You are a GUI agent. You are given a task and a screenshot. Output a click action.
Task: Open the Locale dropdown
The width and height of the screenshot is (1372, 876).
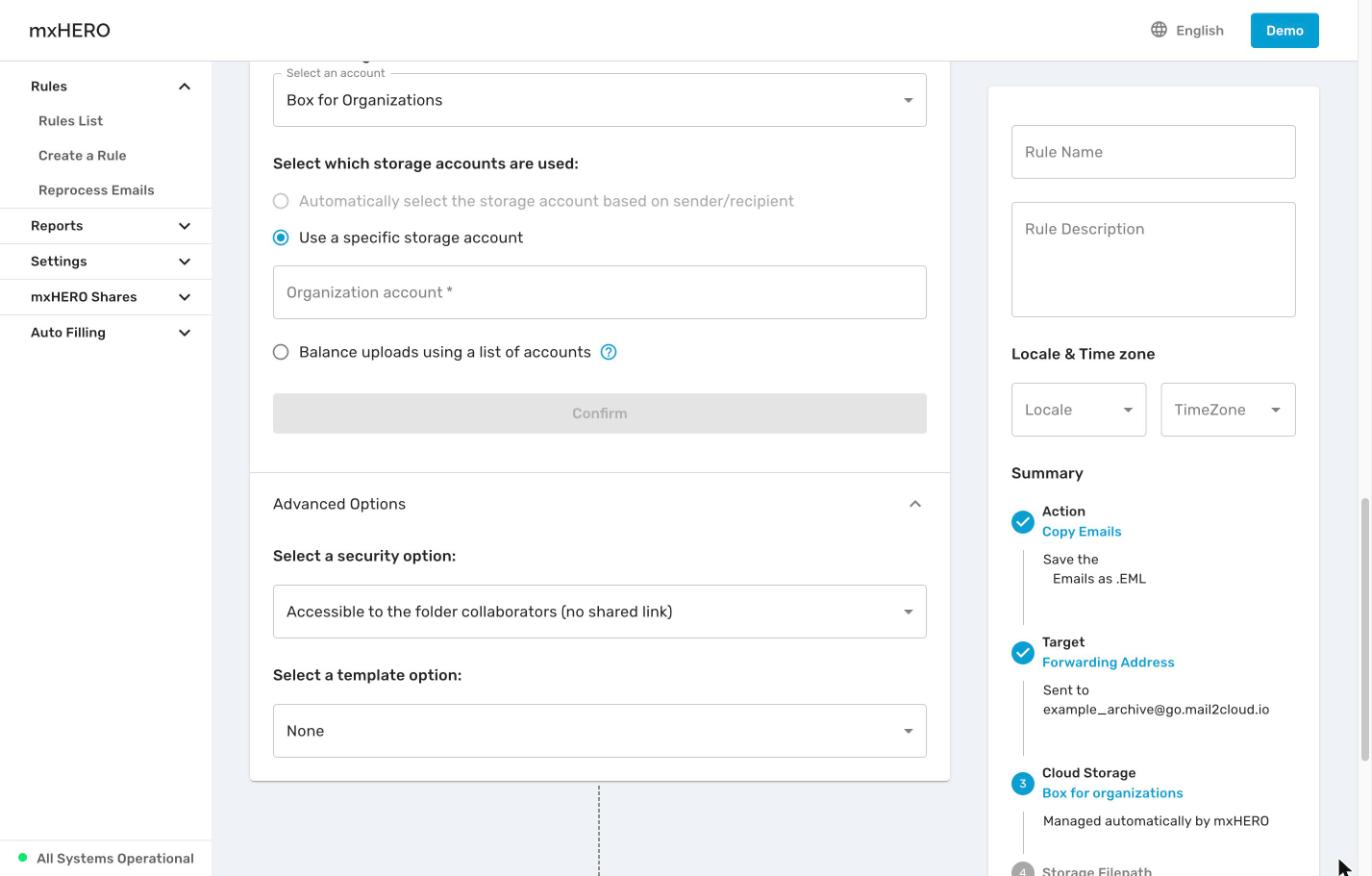1078,410
